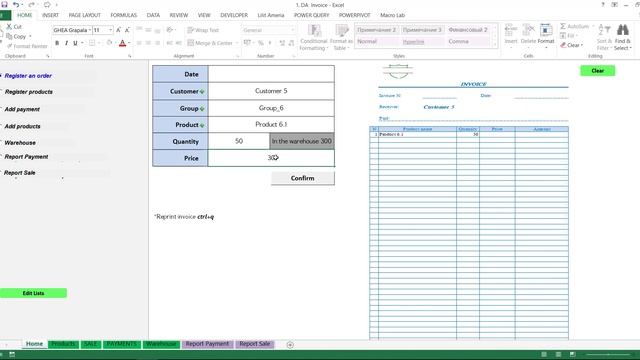Click the accounting number format icon
The width and height of the screenshot is (640, 360).
(247, 43)
